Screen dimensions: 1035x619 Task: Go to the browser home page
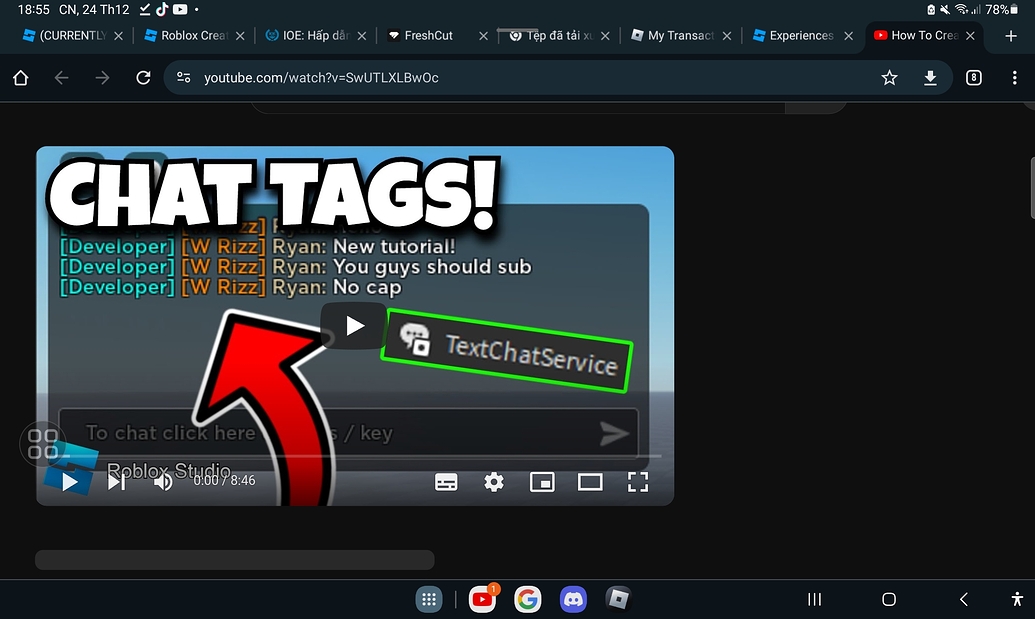click(20, 78)
